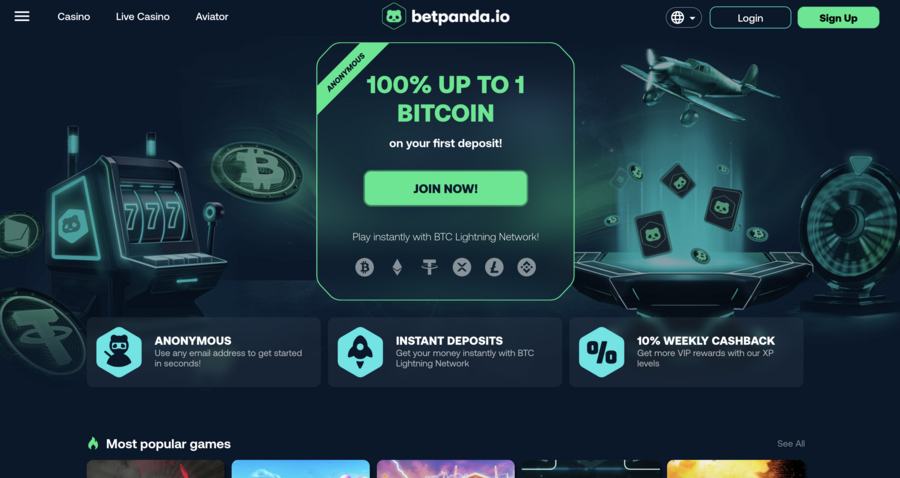Click the Ethereum currency icon
The image size is (900, 478).
click(x=397, y=267)
